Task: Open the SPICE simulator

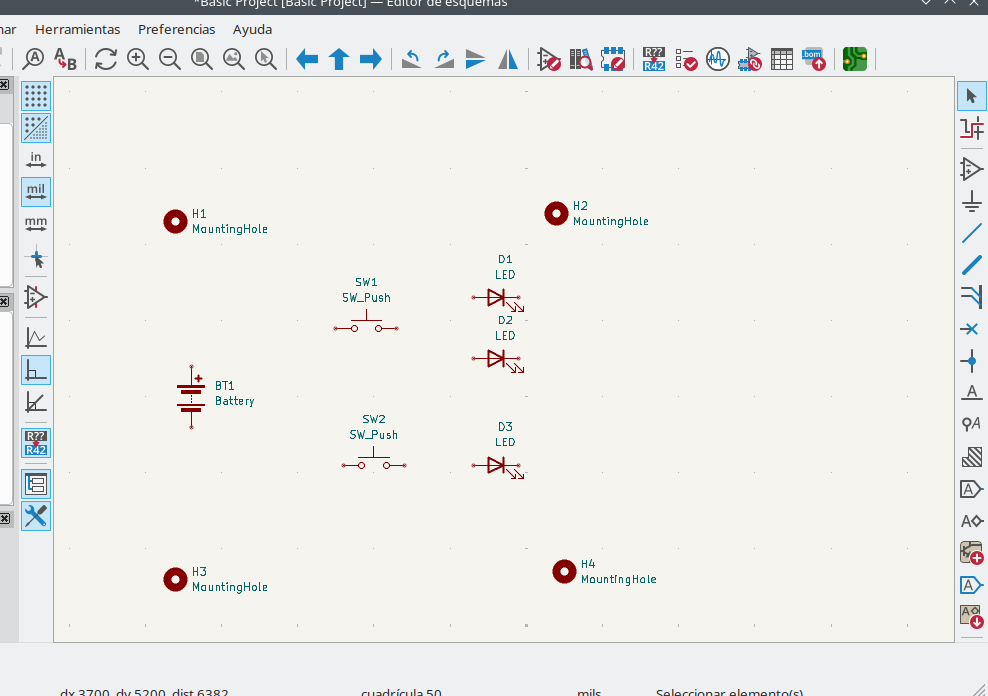Action: (x=718, y=59)
